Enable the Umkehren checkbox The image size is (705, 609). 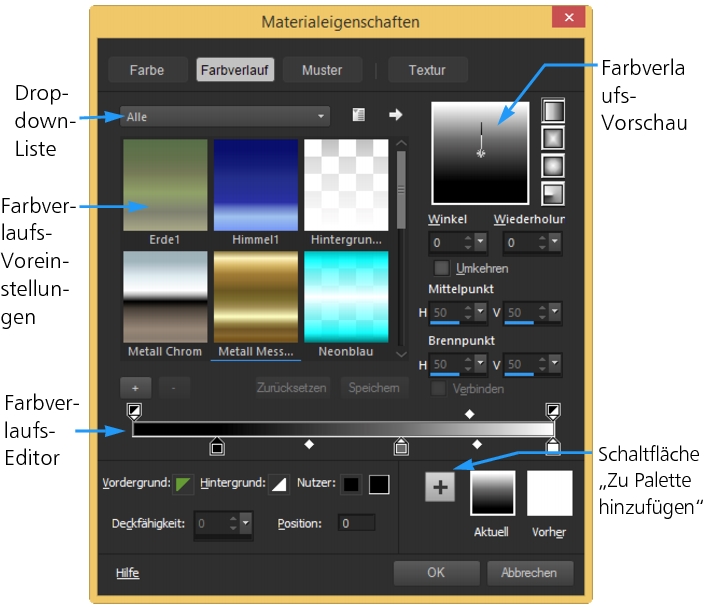click(x=441, y=269)
